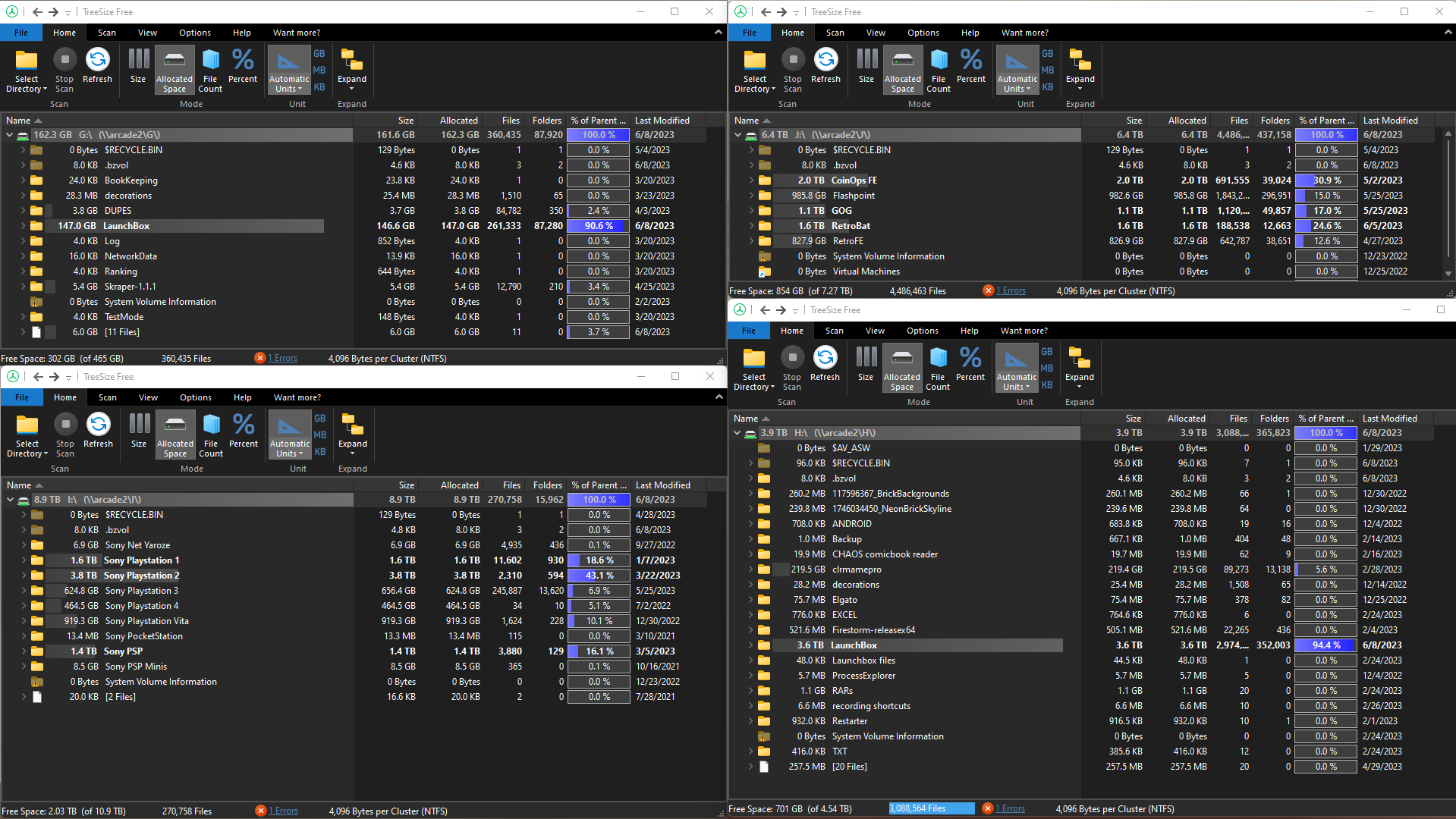This screenshot has height=819, width=1456.
Task: Toggle Allocated Space mode in J: drive window
Action: [x=903, y=70]
